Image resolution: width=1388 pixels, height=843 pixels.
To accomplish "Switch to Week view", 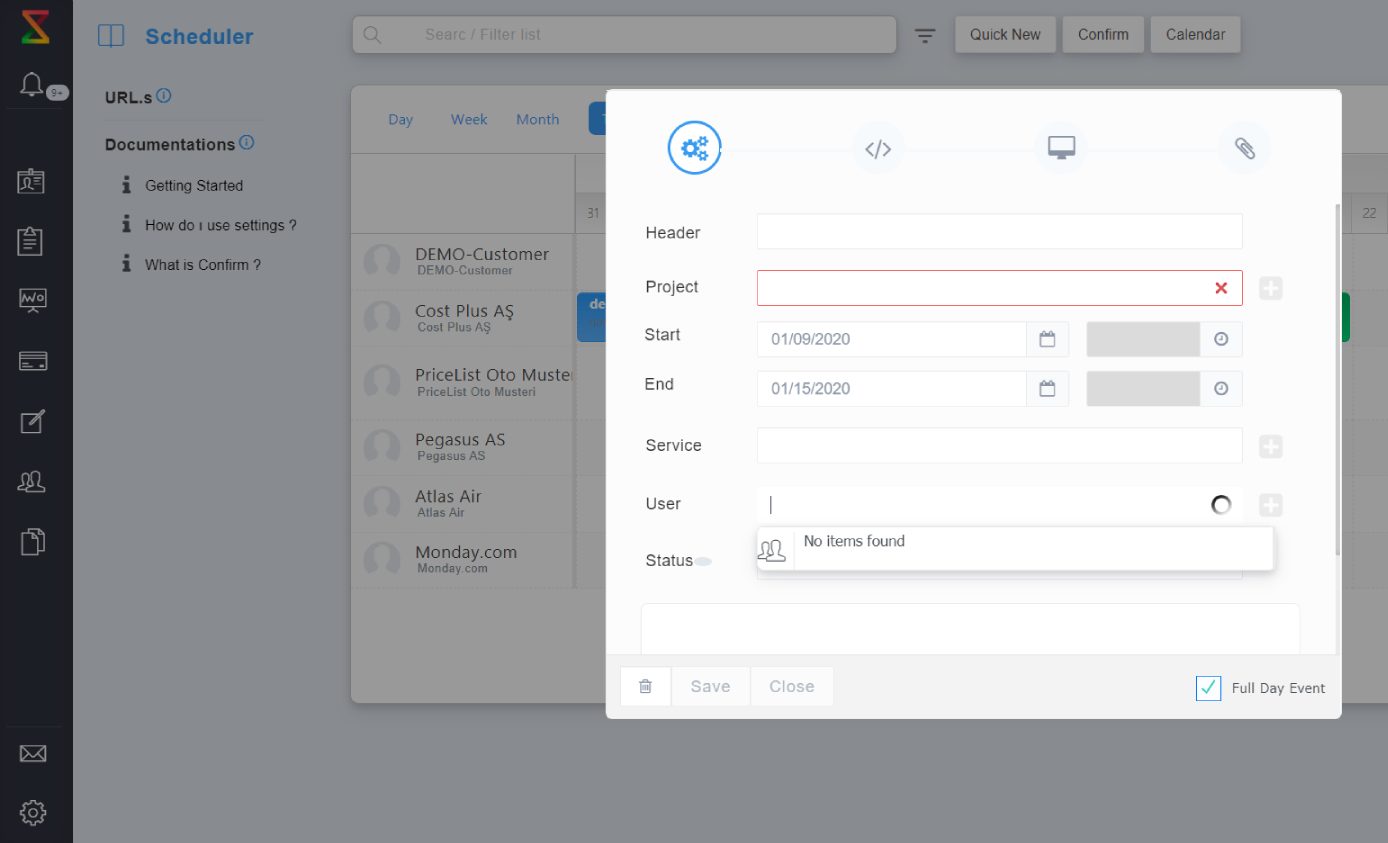I will pos(469,119).
